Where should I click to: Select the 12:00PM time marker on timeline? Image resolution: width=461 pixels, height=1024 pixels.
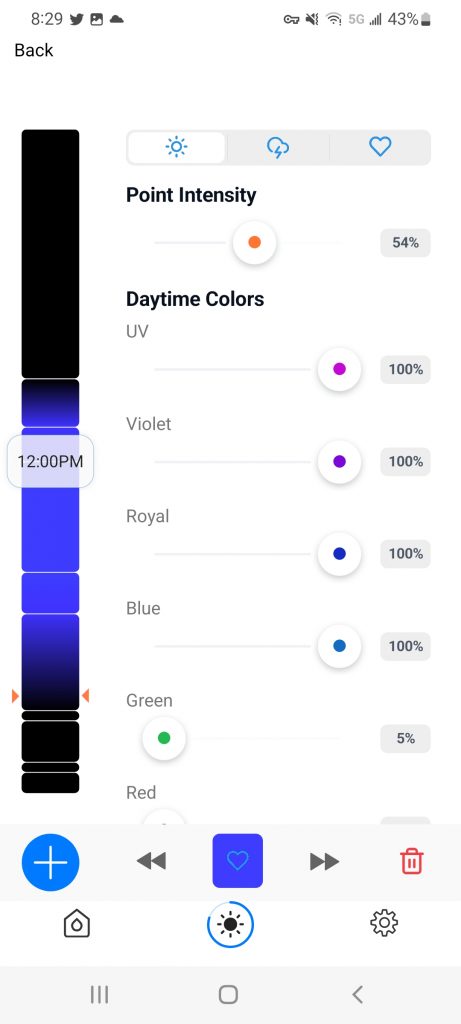50,462
